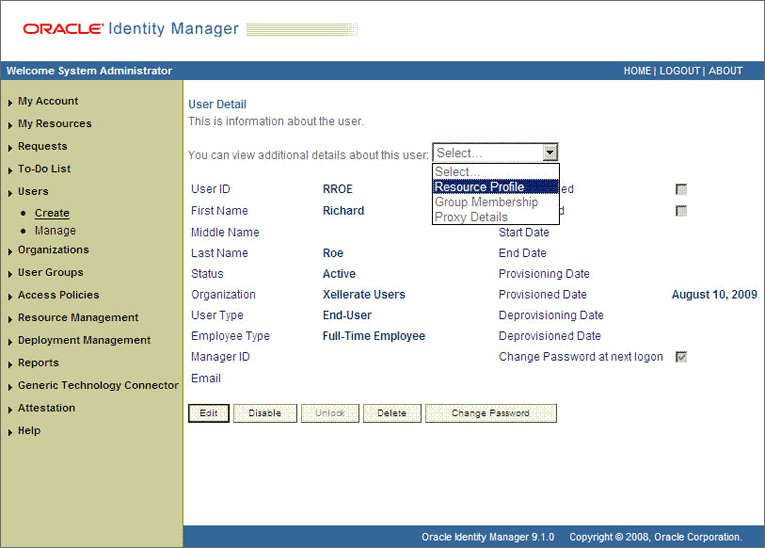Click the Manager ID label
The image size is (765, 548).
coord(221,357)
